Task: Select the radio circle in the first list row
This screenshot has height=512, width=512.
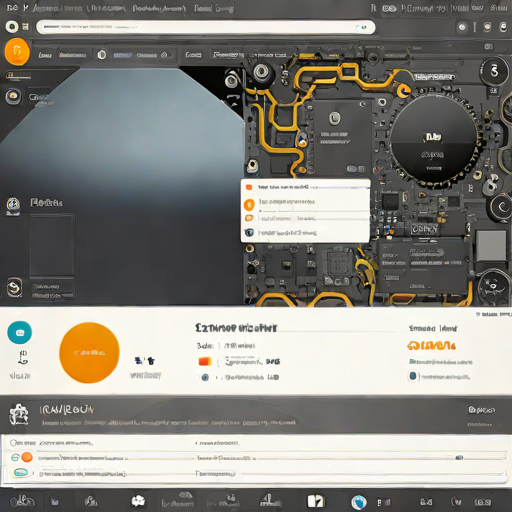Action: pyautogui.click(x=14, y=443)
